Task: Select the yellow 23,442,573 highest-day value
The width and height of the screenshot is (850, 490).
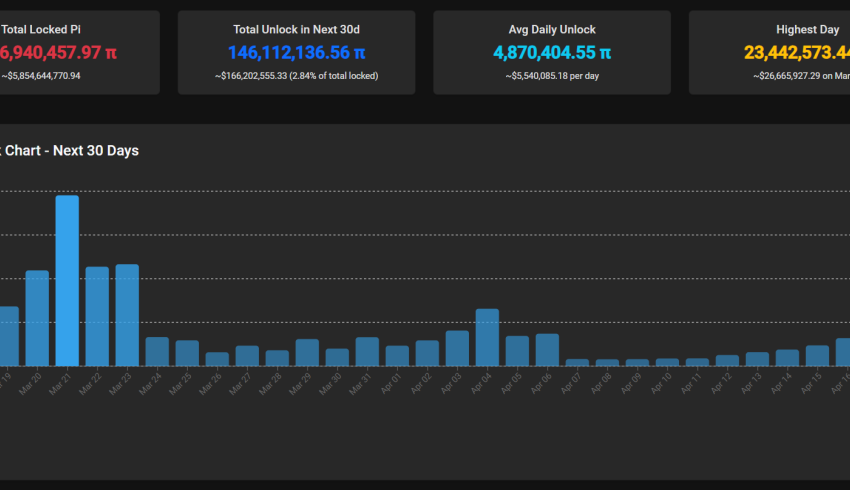Action: tap(797, 53)
